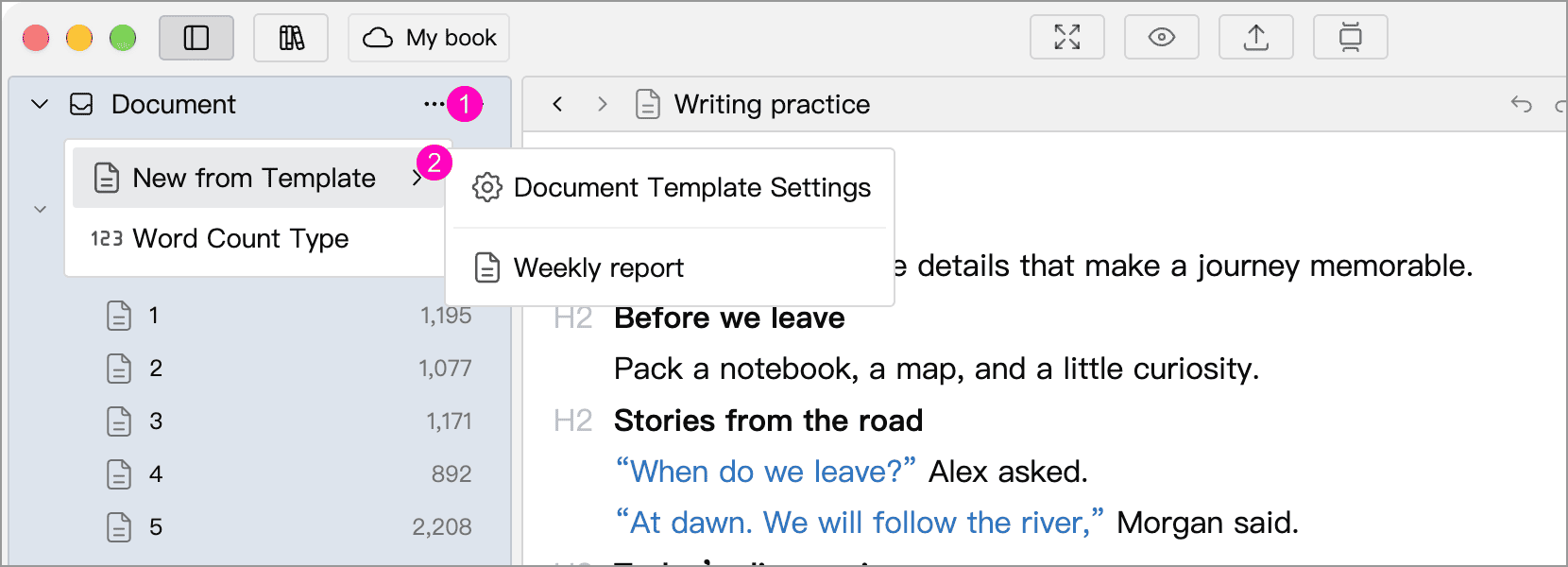This screenshot has width=1568, height=567.
Task: Click the Document inbox tray icon
Action: pyautogui.click(x=82, y=104)
